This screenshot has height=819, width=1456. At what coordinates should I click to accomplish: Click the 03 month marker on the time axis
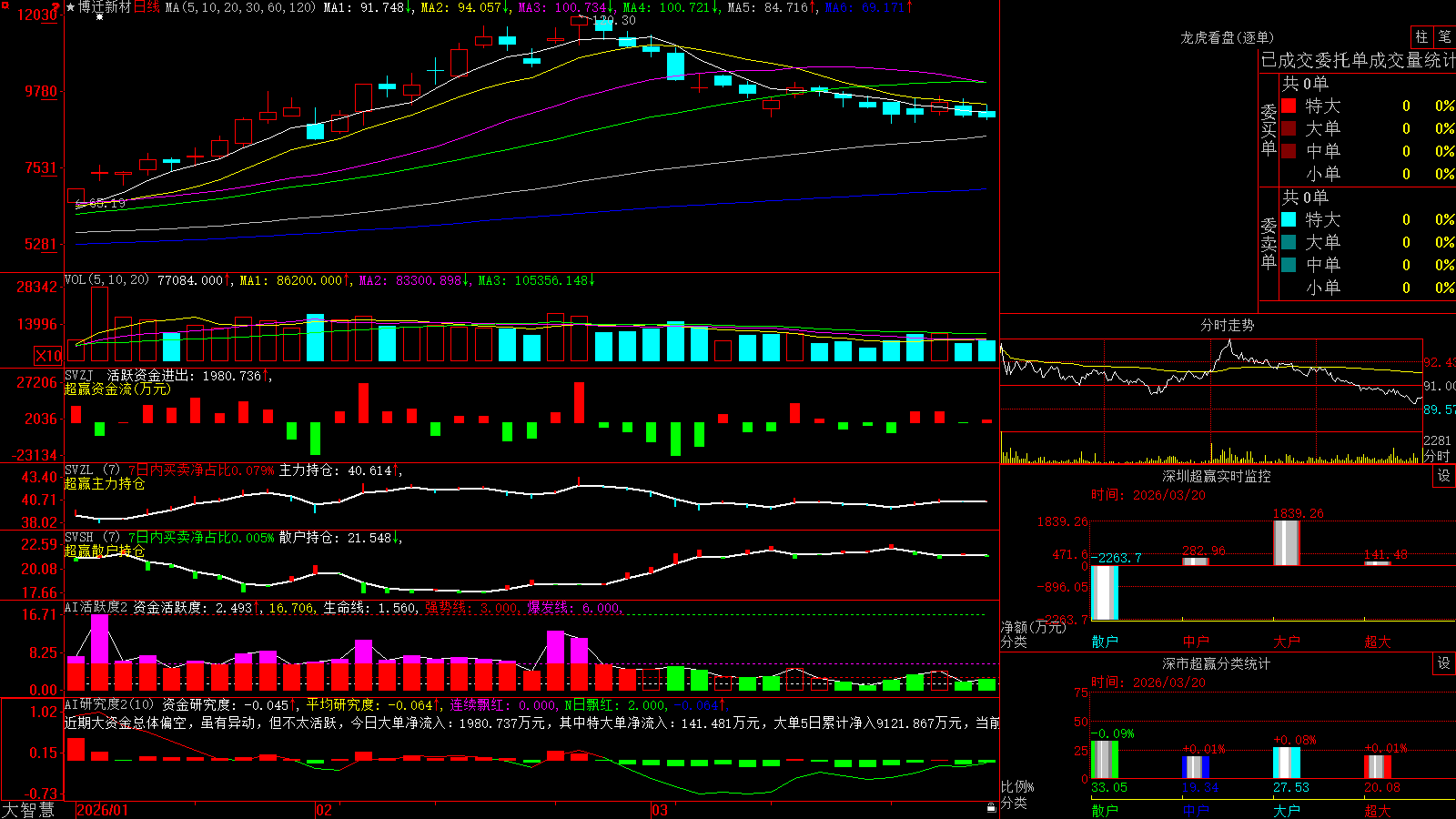660,810
